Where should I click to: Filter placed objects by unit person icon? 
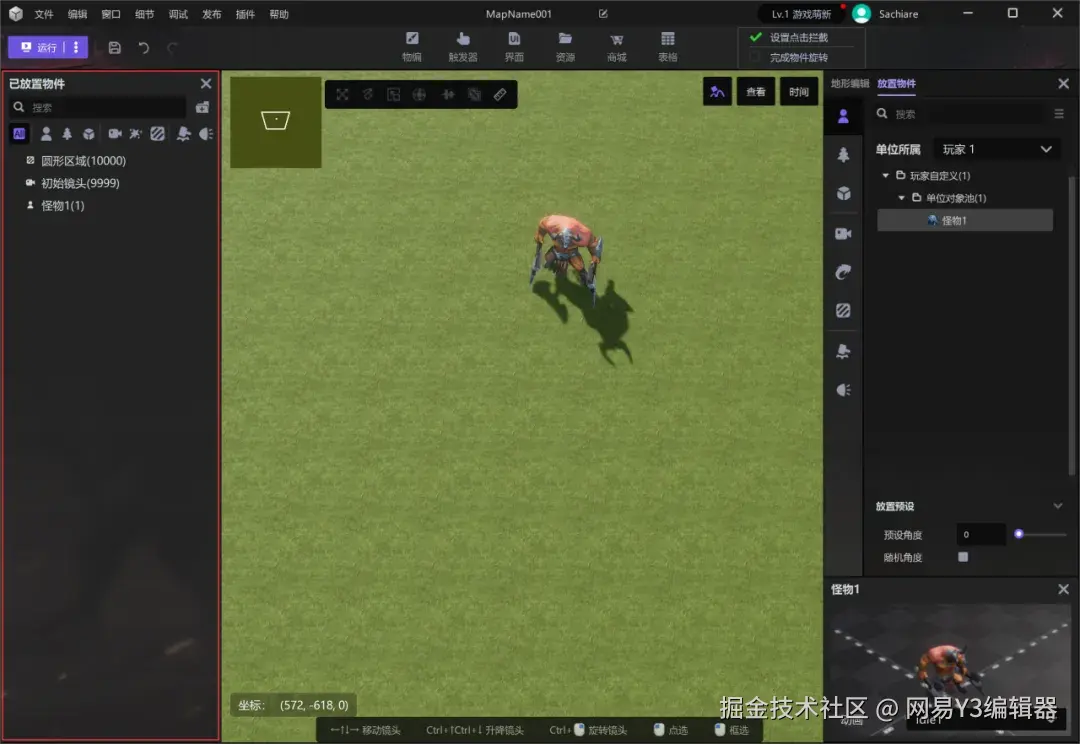(x=46, y=134)
